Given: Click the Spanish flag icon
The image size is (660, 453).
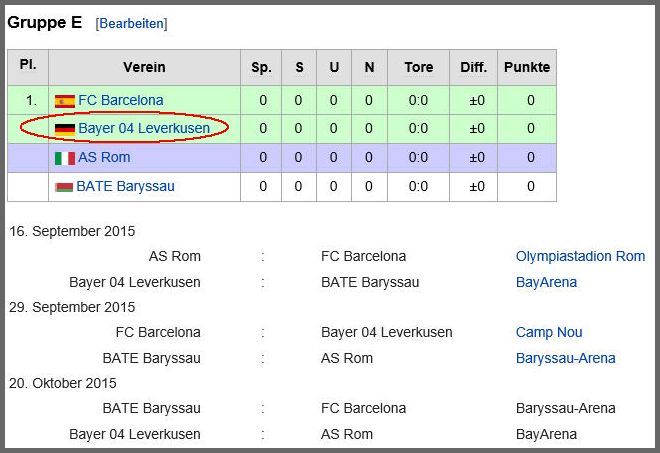Looking at the screenshot, I should point(64,101).
